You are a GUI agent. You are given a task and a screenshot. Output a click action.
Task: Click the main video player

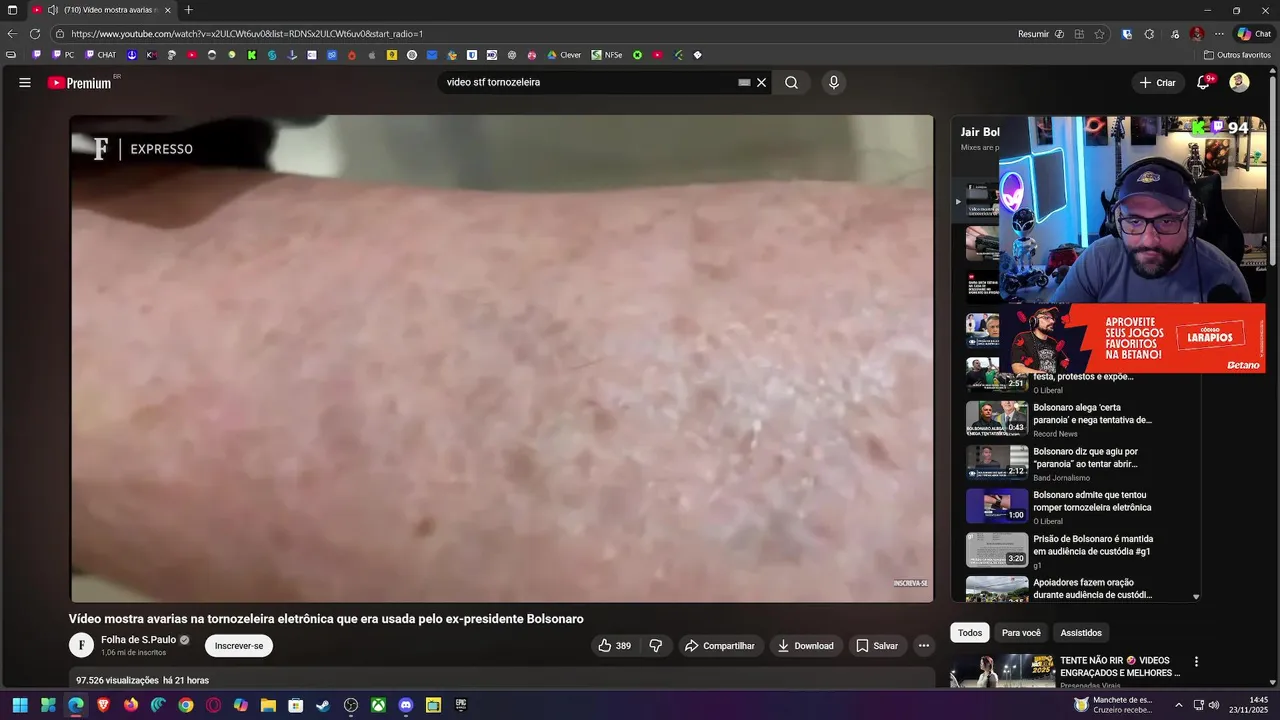click(x=501, y=359)
